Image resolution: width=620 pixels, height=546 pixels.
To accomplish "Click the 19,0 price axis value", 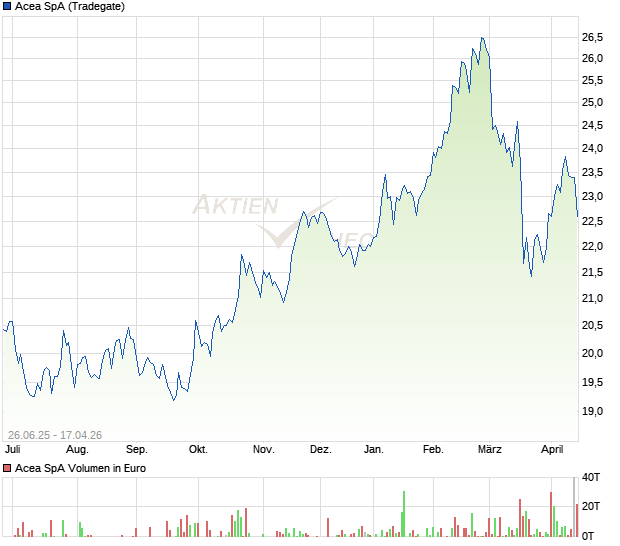I will (x=592, y=411).
